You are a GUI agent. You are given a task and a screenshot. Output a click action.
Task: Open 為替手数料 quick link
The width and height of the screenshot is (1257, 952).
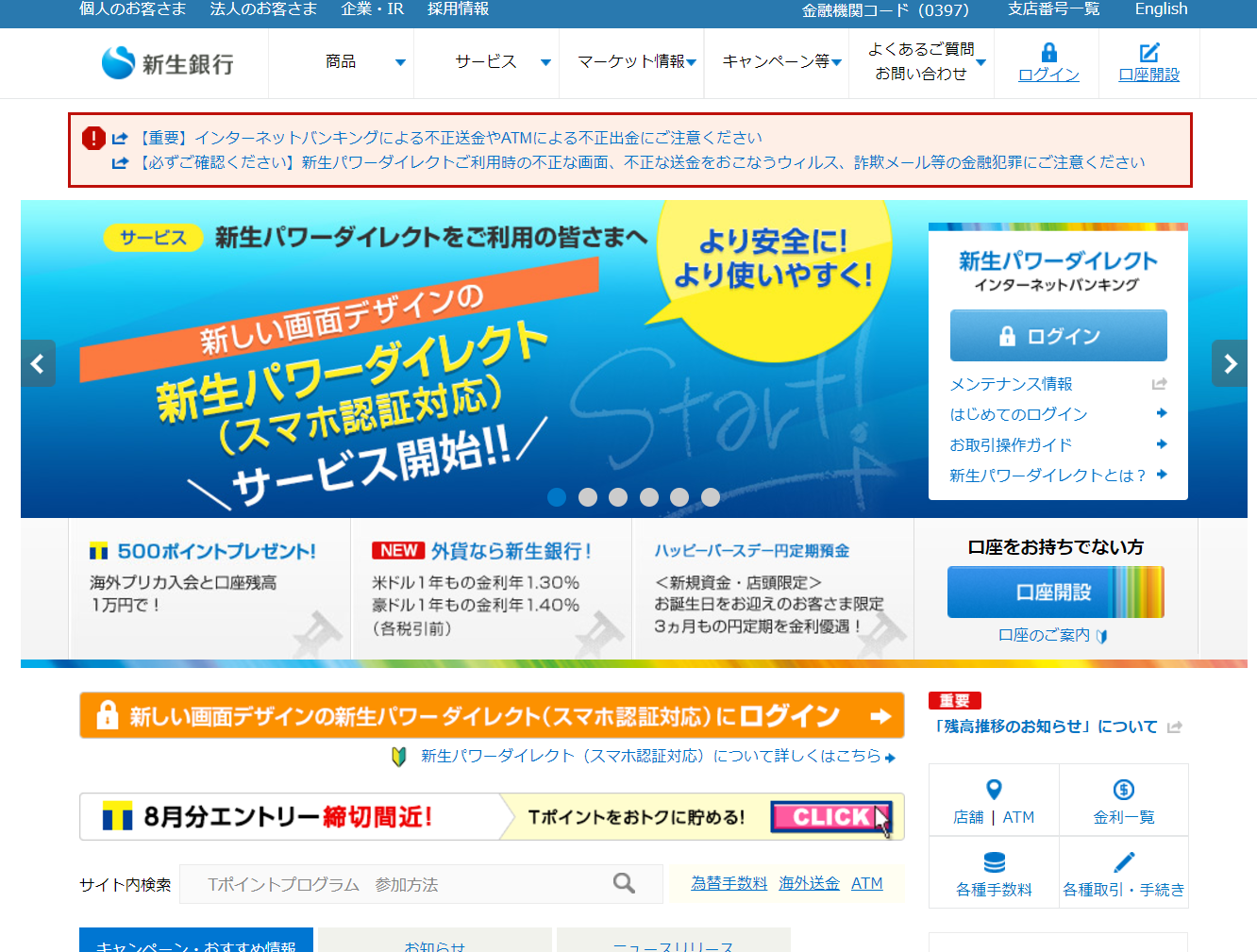tap(729, 884)
